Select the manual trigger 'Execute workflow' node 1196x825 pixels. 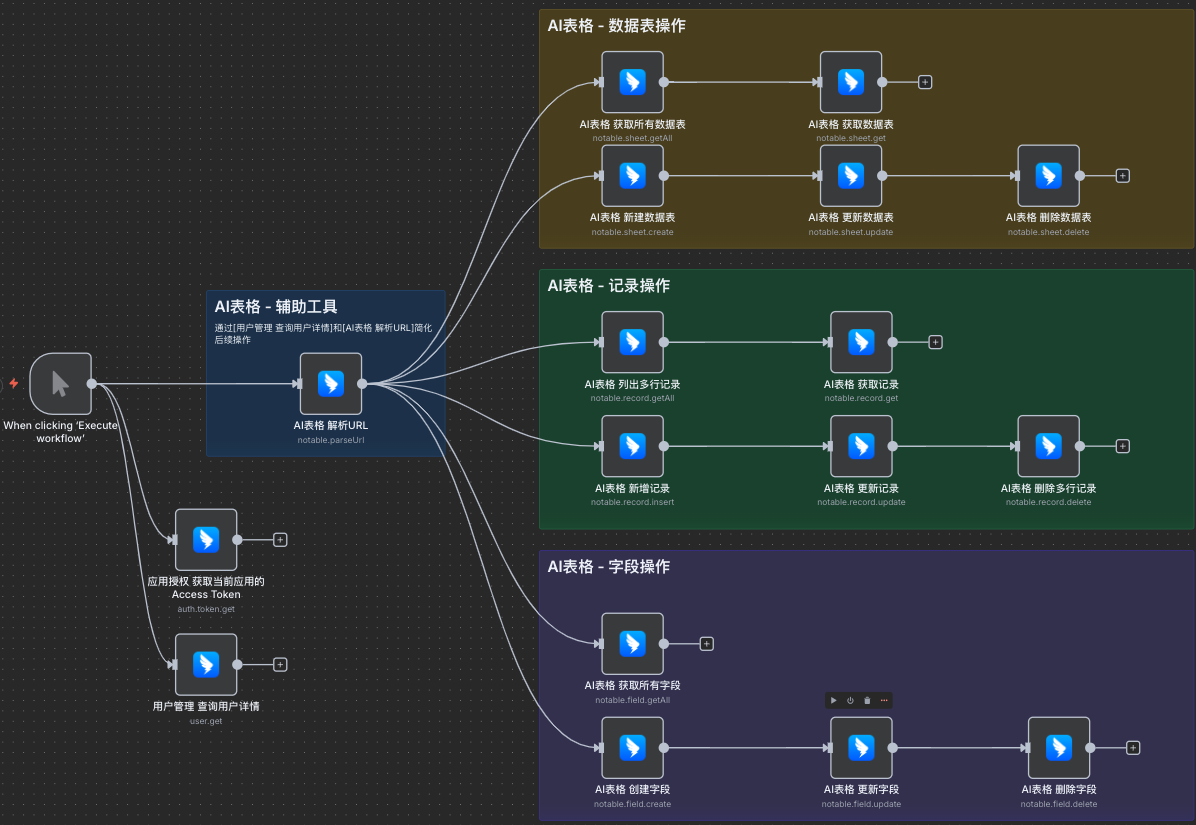(x=60, y=384)
